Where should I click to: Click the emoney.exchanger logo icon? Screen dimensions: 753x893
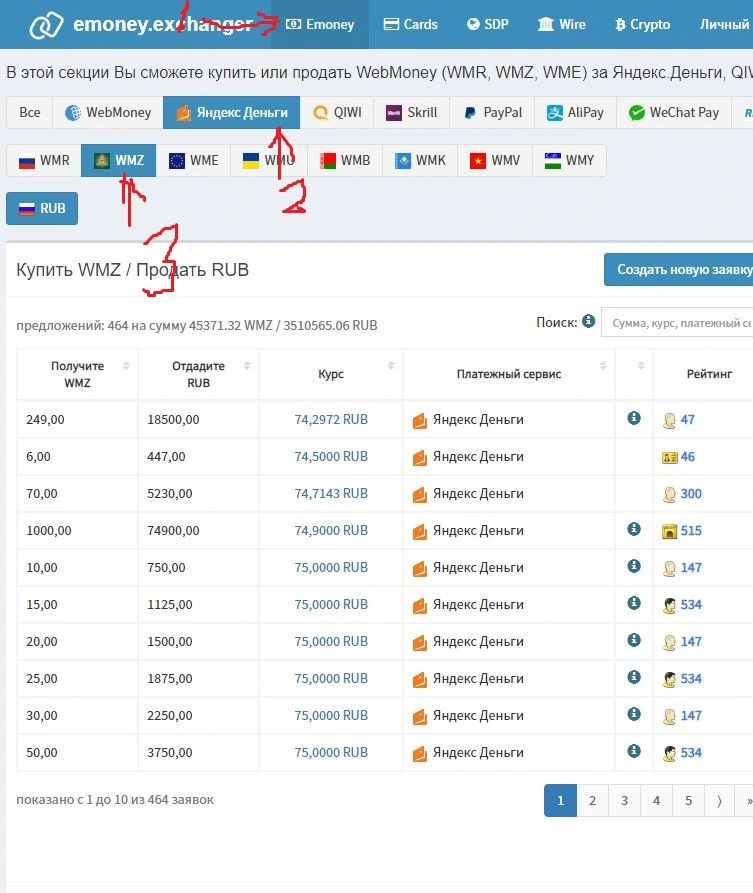point(46,25)
